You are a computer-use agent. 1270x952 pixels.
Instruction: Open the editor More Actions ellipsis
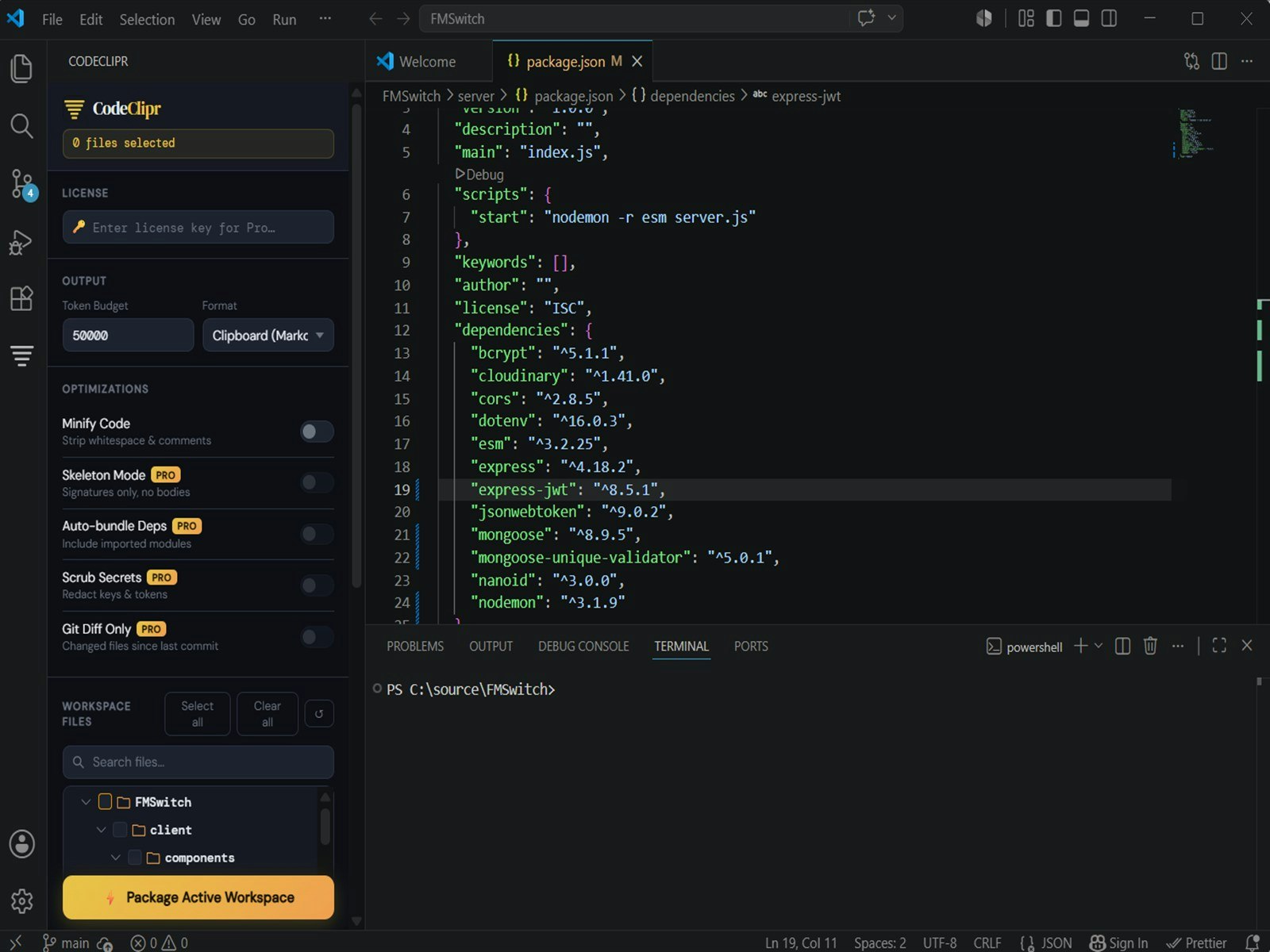[1247, 61]
